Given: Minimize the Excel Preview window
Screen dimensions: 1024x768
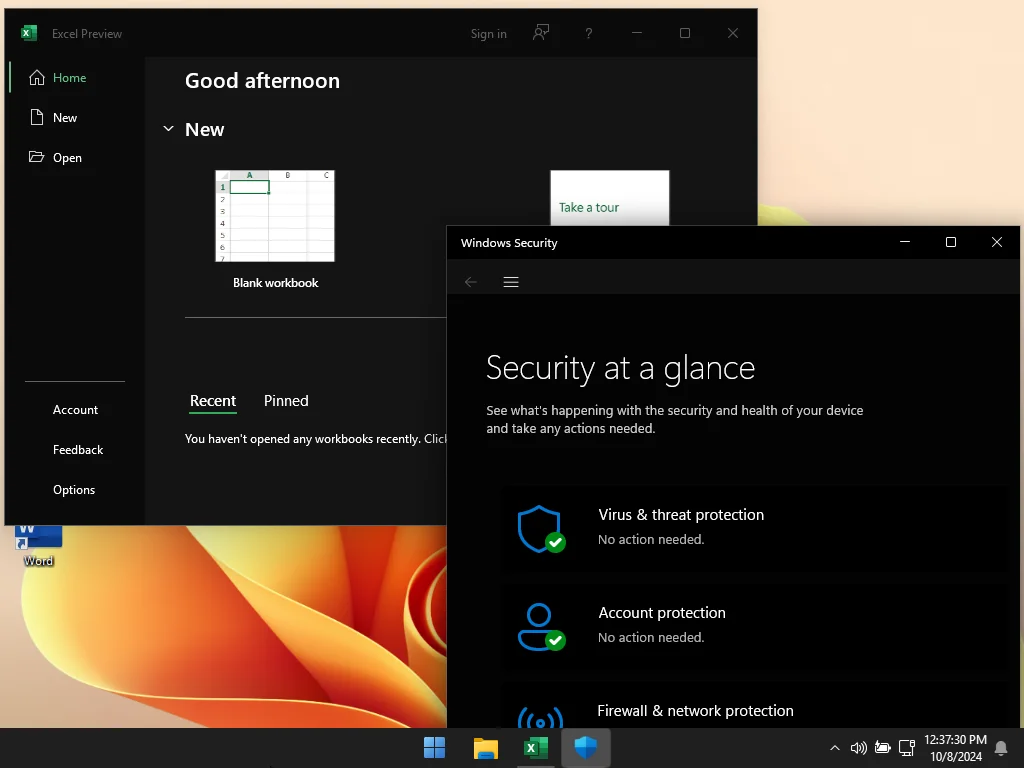Looking at the screenshot, I should 637,33.
